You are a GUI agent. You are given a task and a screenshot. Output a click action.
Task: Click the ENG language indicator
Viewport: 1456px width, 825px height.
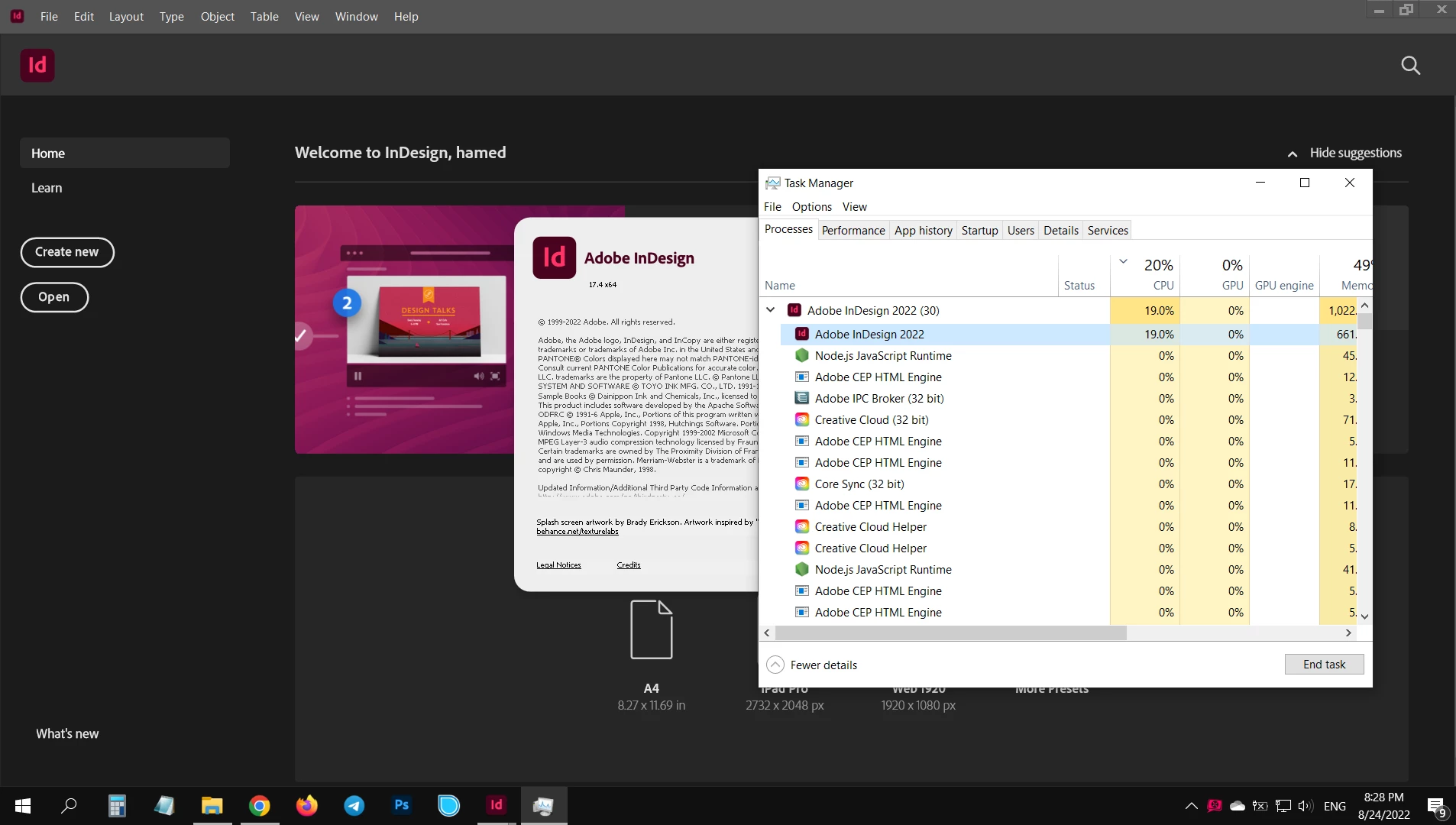[x=1335, y=806]
